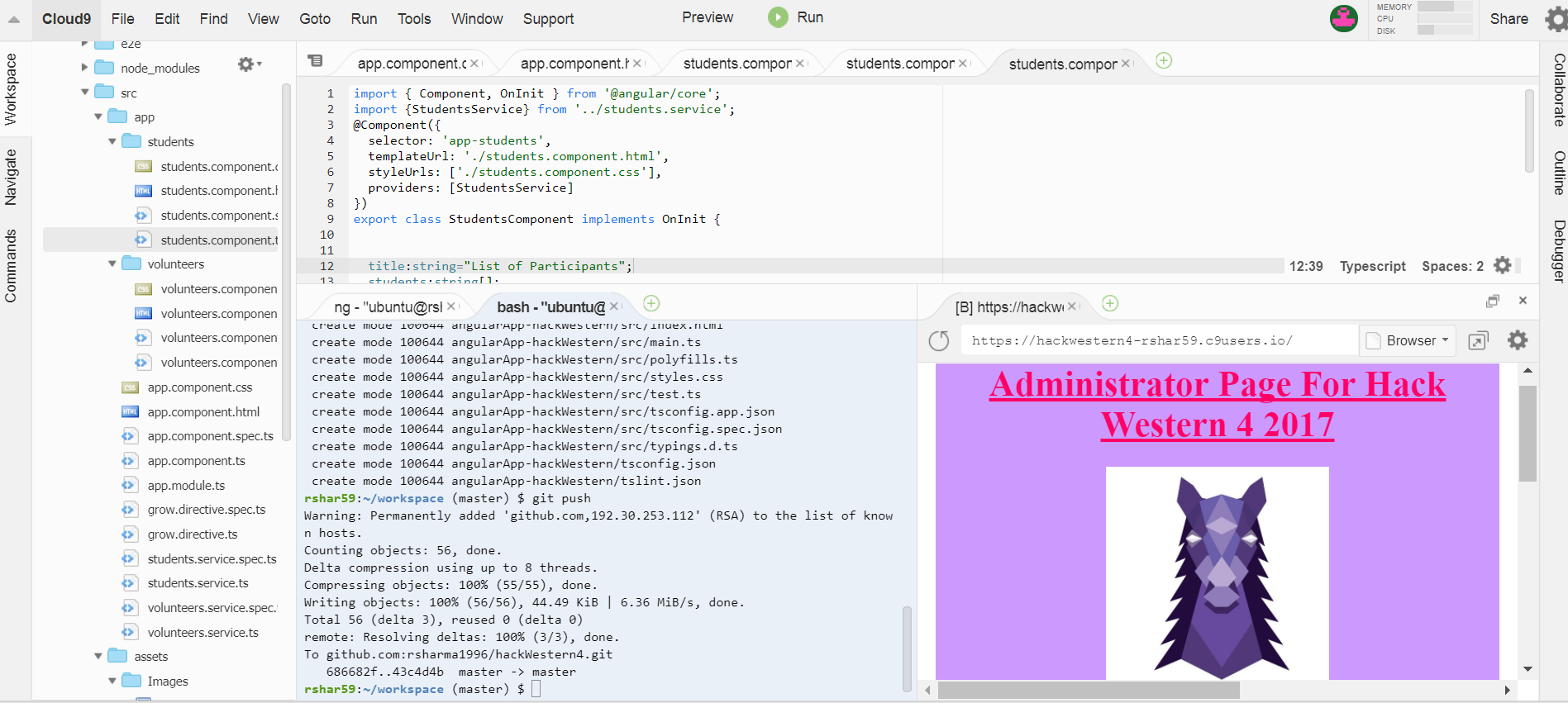Open the Browser preview dropdown
This screenshot has width=1568, height=703.
[1408, 340]
